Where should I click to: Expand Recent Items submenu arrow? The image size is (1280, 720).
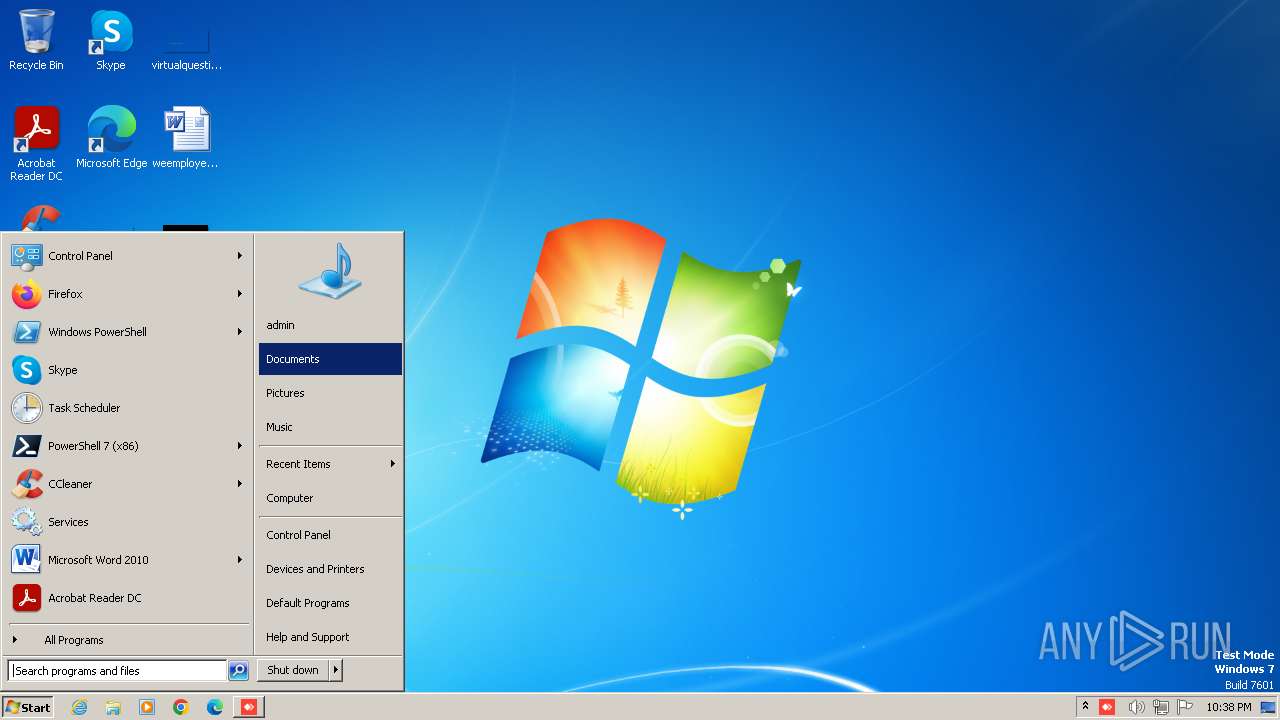click(393, 464)
